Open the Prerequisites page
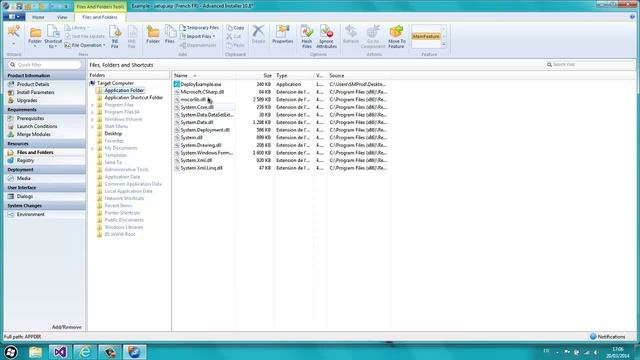This screenshot has height=360, width=640. [x=30, y=118]
